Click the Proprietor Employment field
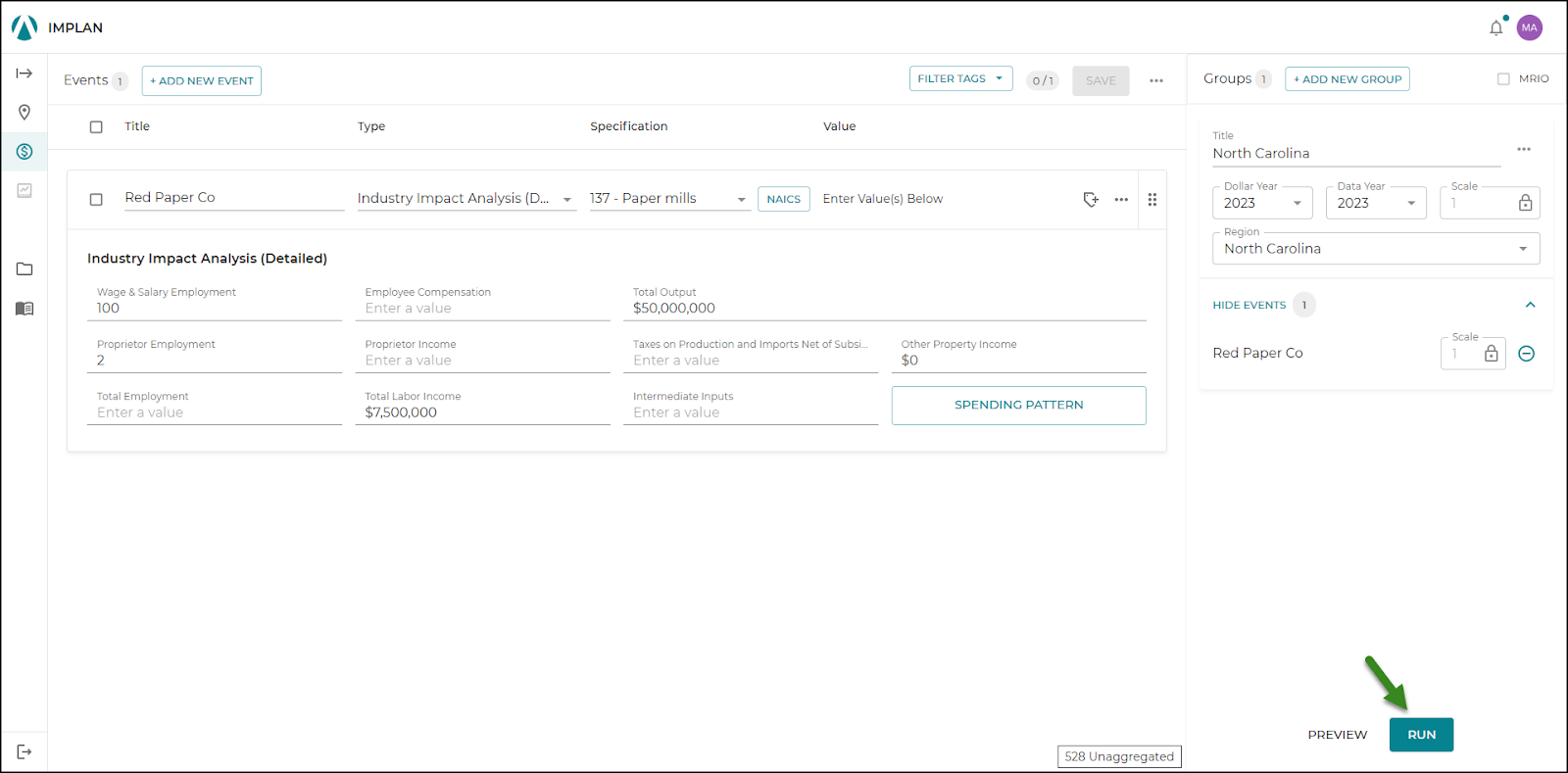1568x773 pixels. click(x=215, y=354)
